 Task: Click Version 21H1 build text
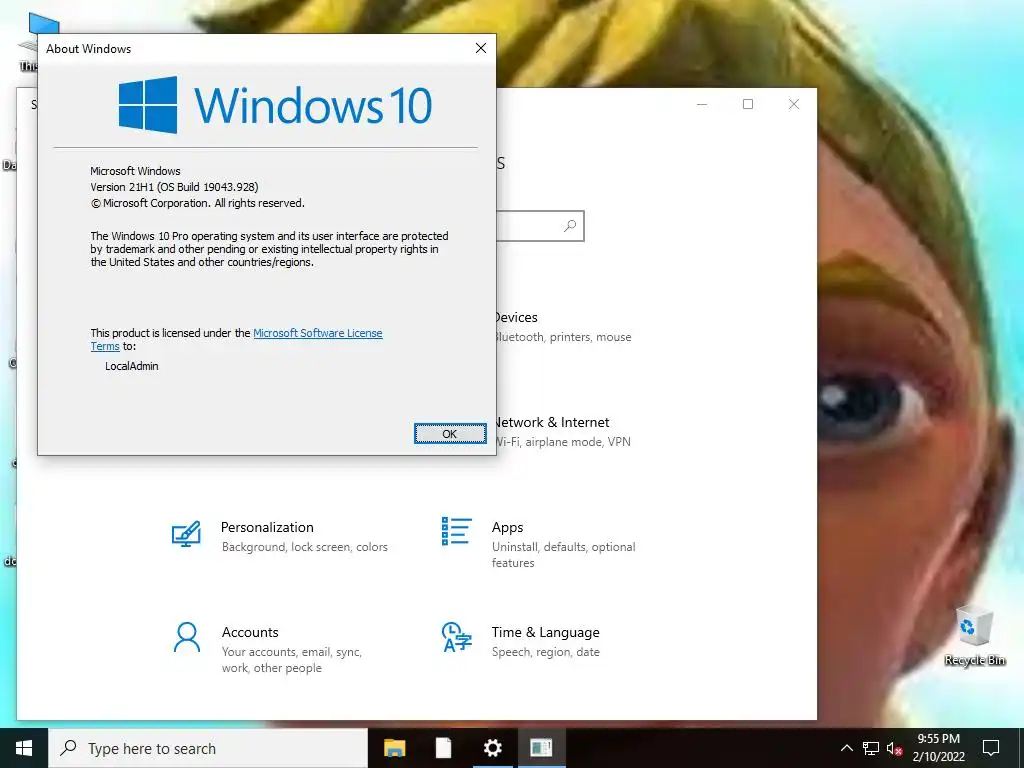174,187
